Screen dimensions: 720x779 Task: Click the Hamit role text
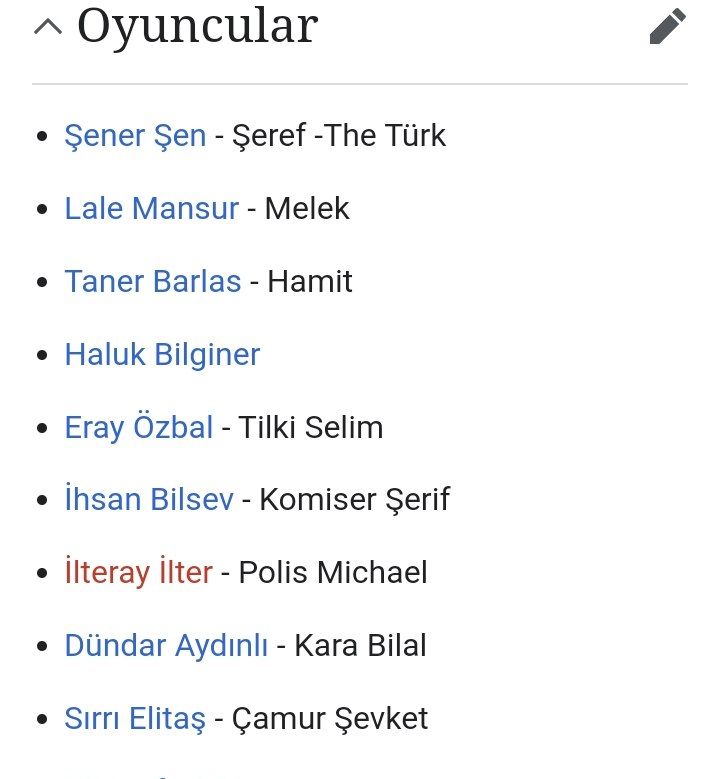pyautogui.click(x=310, y=281)
